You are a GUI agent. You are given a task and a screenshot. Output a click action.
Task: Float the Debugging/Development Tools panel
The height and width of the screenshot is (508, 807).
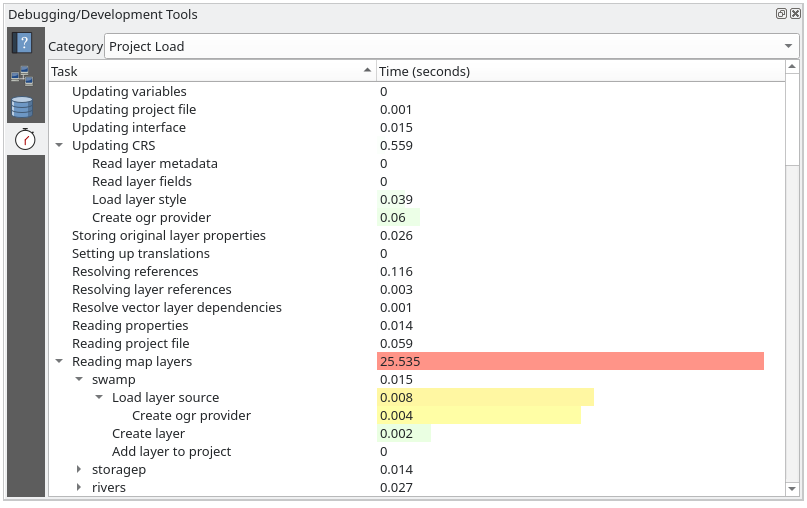(x=781, y=14)
